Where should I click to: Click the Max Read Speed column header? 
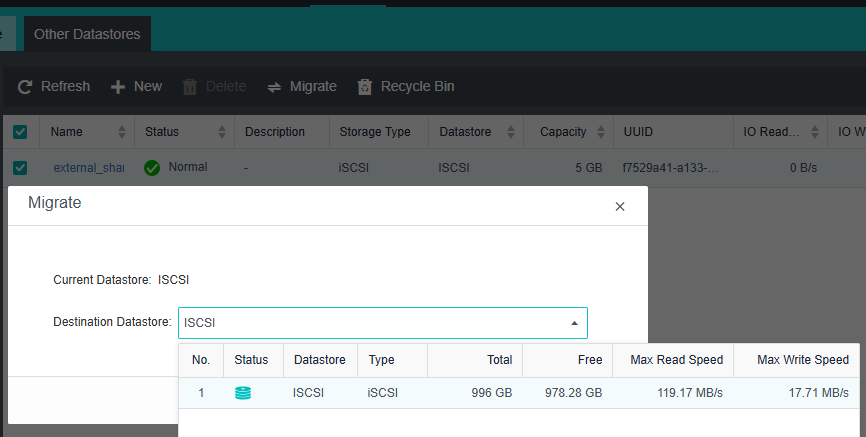pos(676,360)
